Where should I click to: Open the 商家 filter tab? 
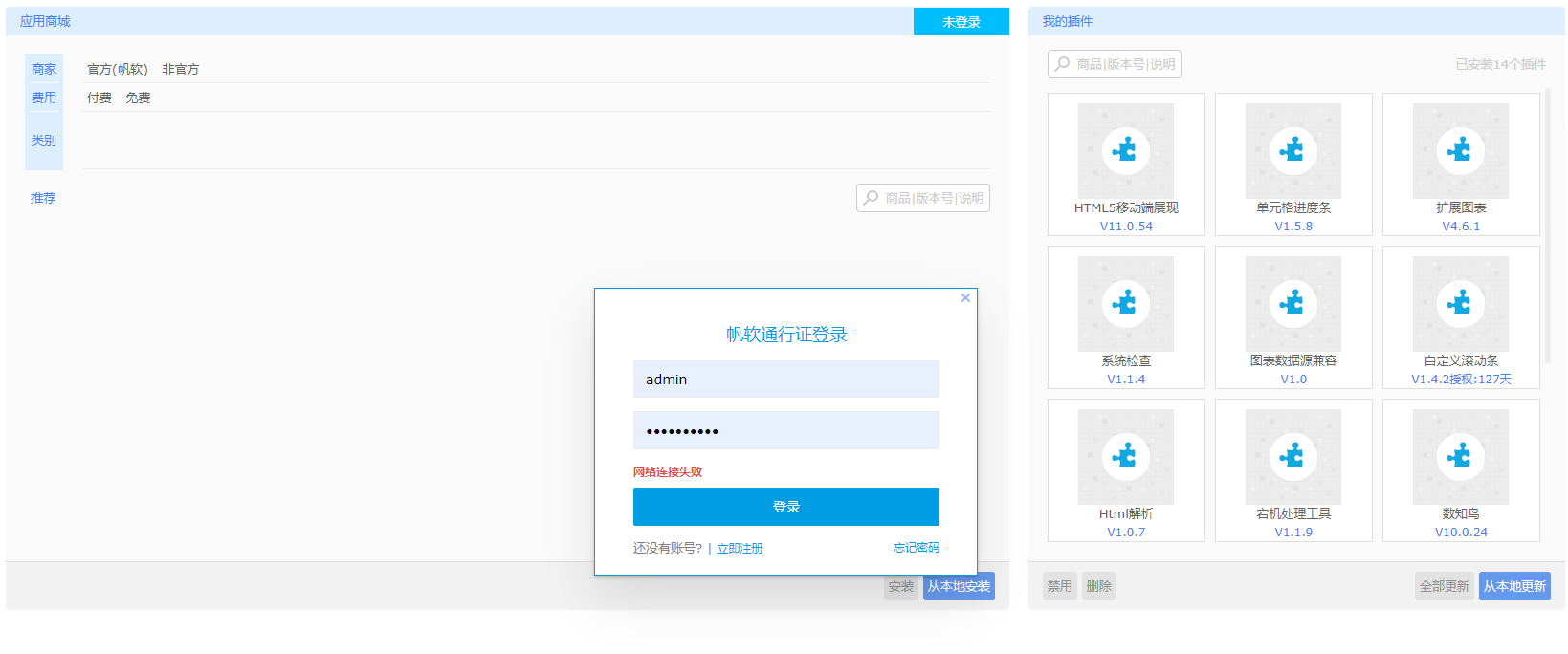click(44, 69)
